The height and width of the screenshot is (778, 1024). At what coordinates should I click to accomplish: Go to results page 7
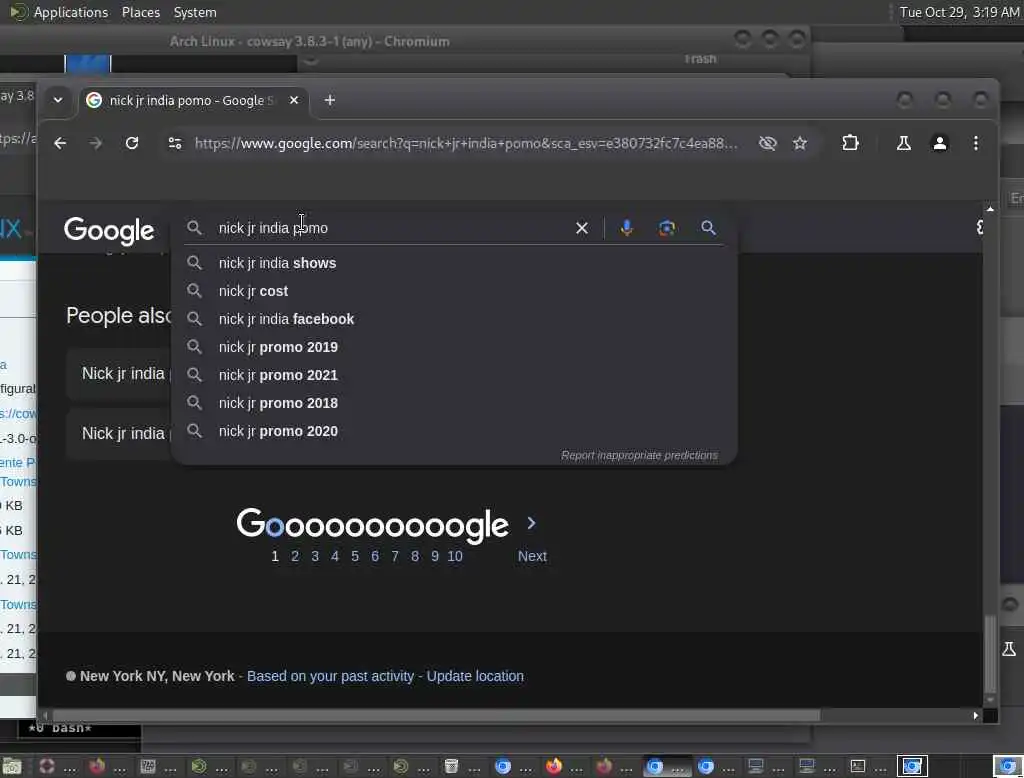(x=394, y=557)
